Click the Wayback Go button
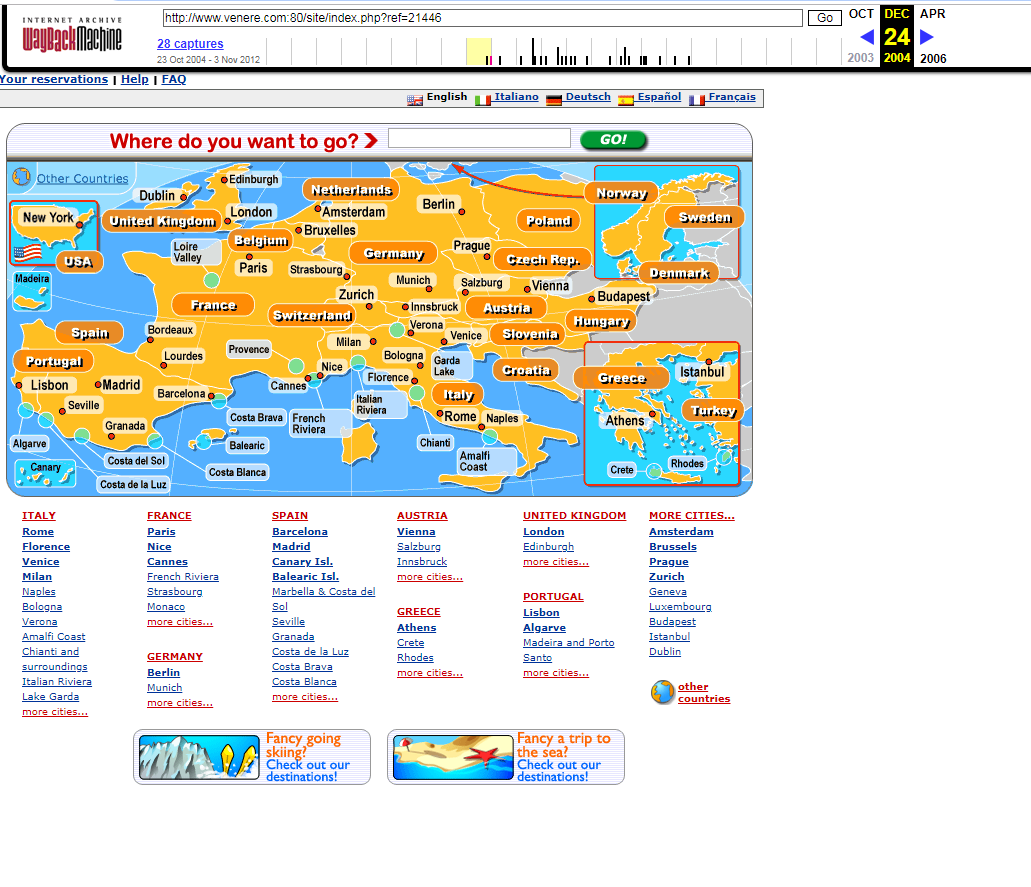1031x887 pixels. [825, 18]
